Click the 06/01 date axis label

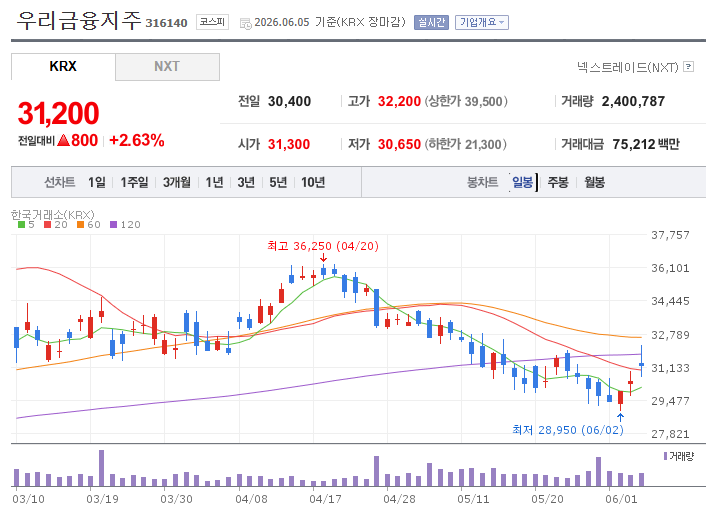pos(622,499)
